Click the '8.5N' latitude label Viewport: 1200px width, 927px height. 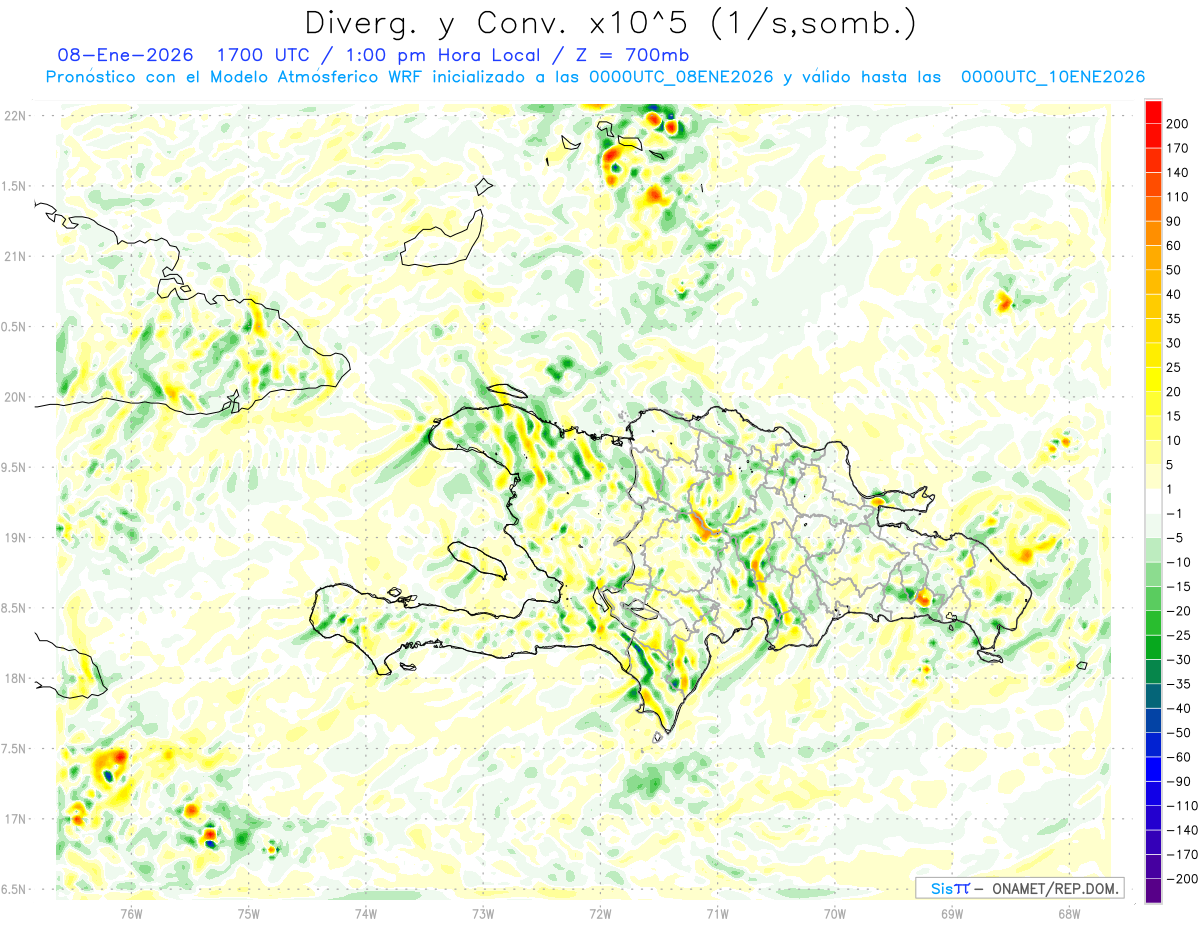14,608
